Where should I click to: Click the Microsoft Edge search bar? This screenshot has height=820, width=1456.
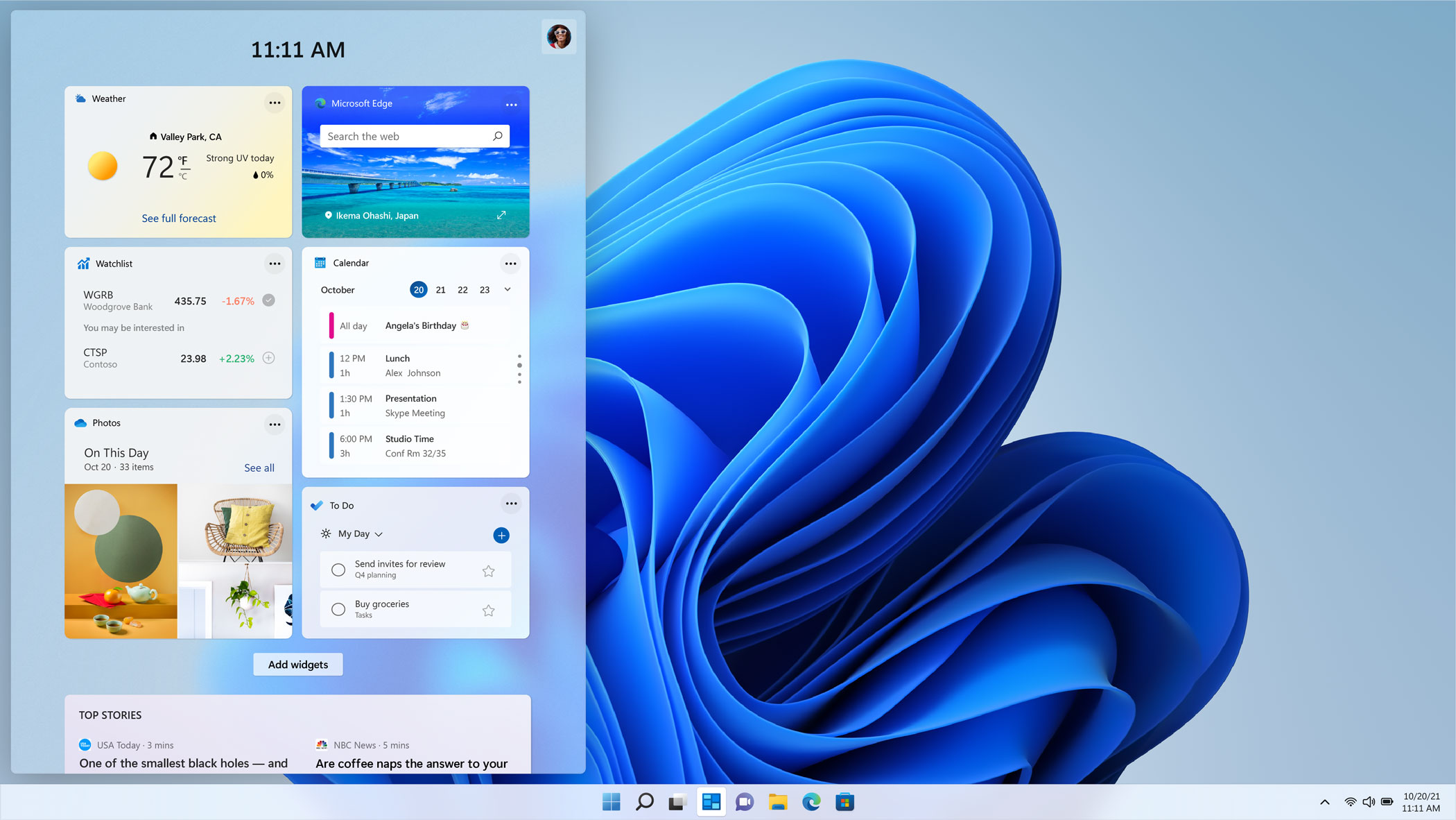point(413,136)
